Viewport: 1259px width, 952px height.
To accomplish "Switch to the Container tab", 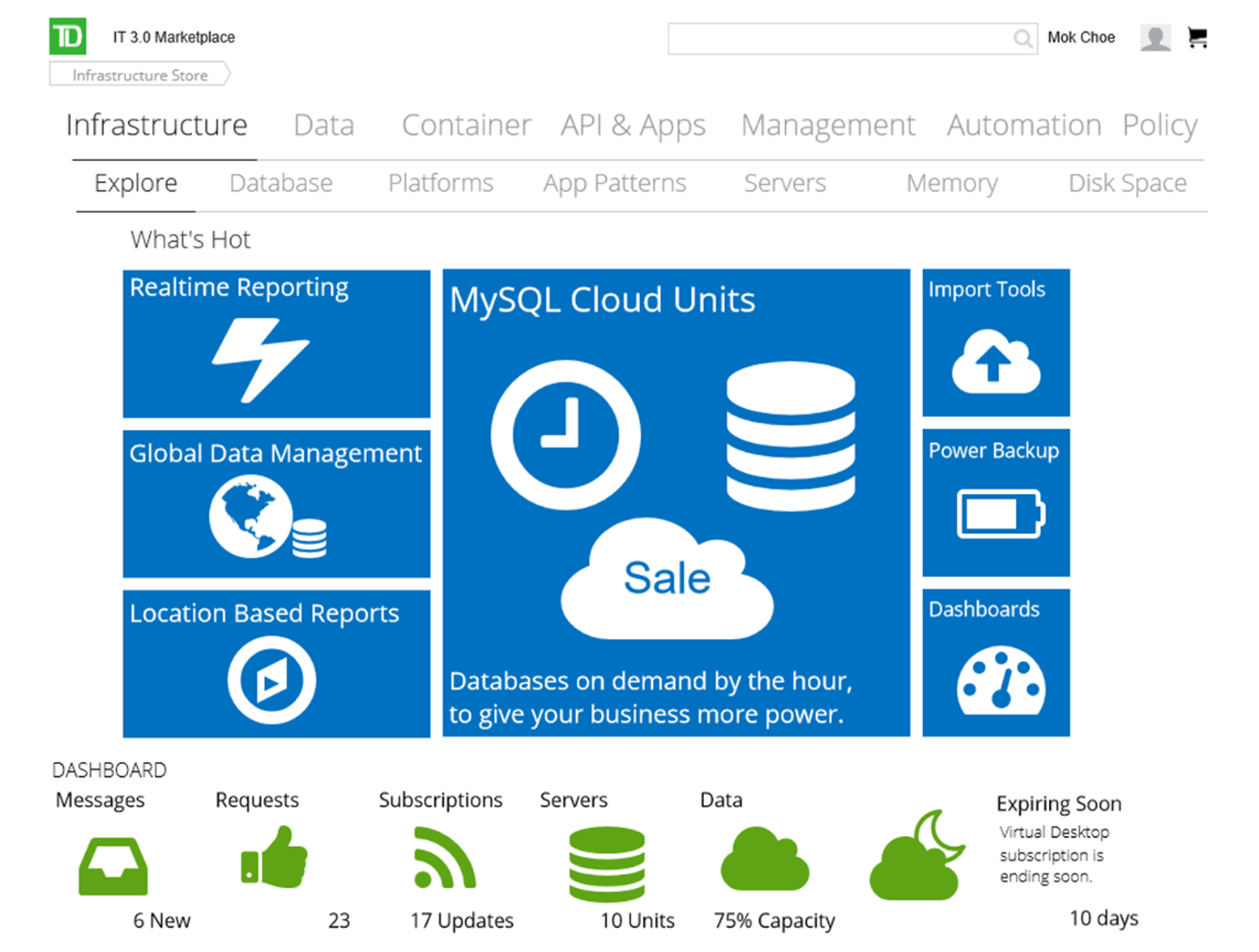I will point(466,125).
